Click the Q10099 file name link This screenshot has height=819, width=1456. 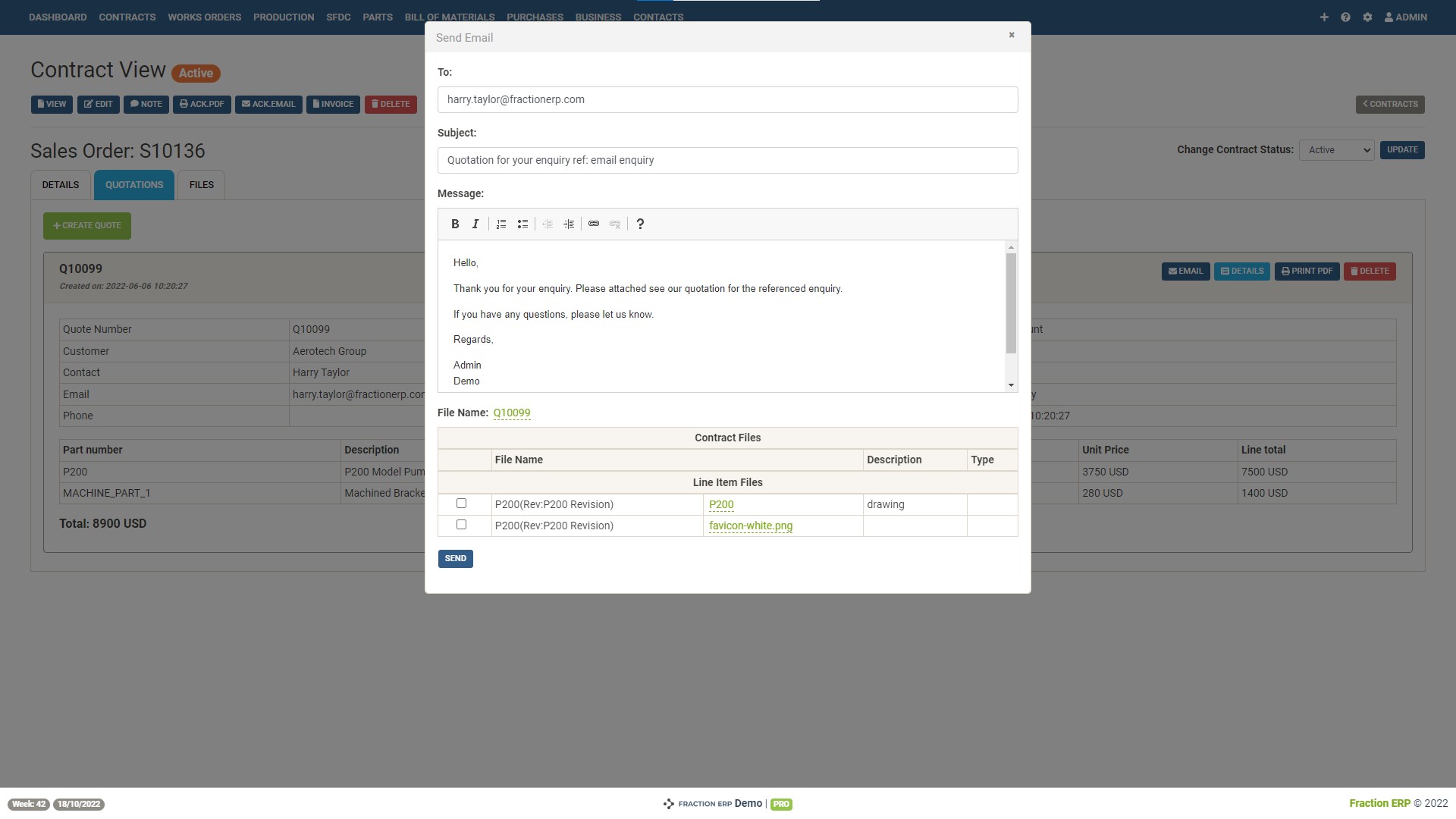click(x=511, y=412)
